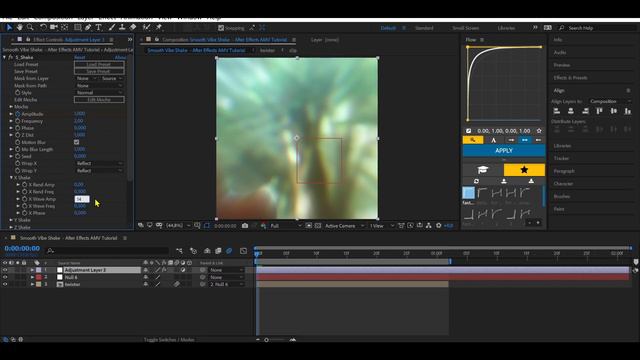Select the Zoom magnifier tool
Screen dimensions: 640x360
pyautogui.click(x=30, y=27)
